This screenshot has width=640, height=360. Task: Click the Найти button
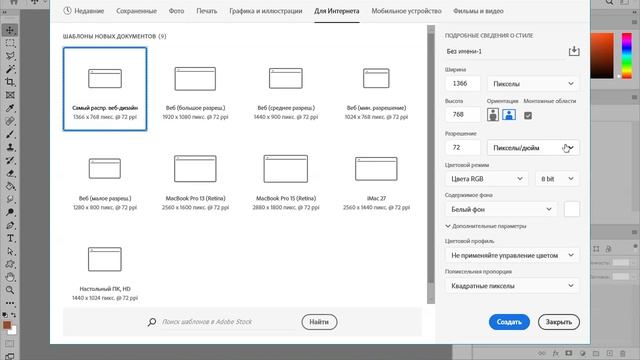click(x=319, y=322)
